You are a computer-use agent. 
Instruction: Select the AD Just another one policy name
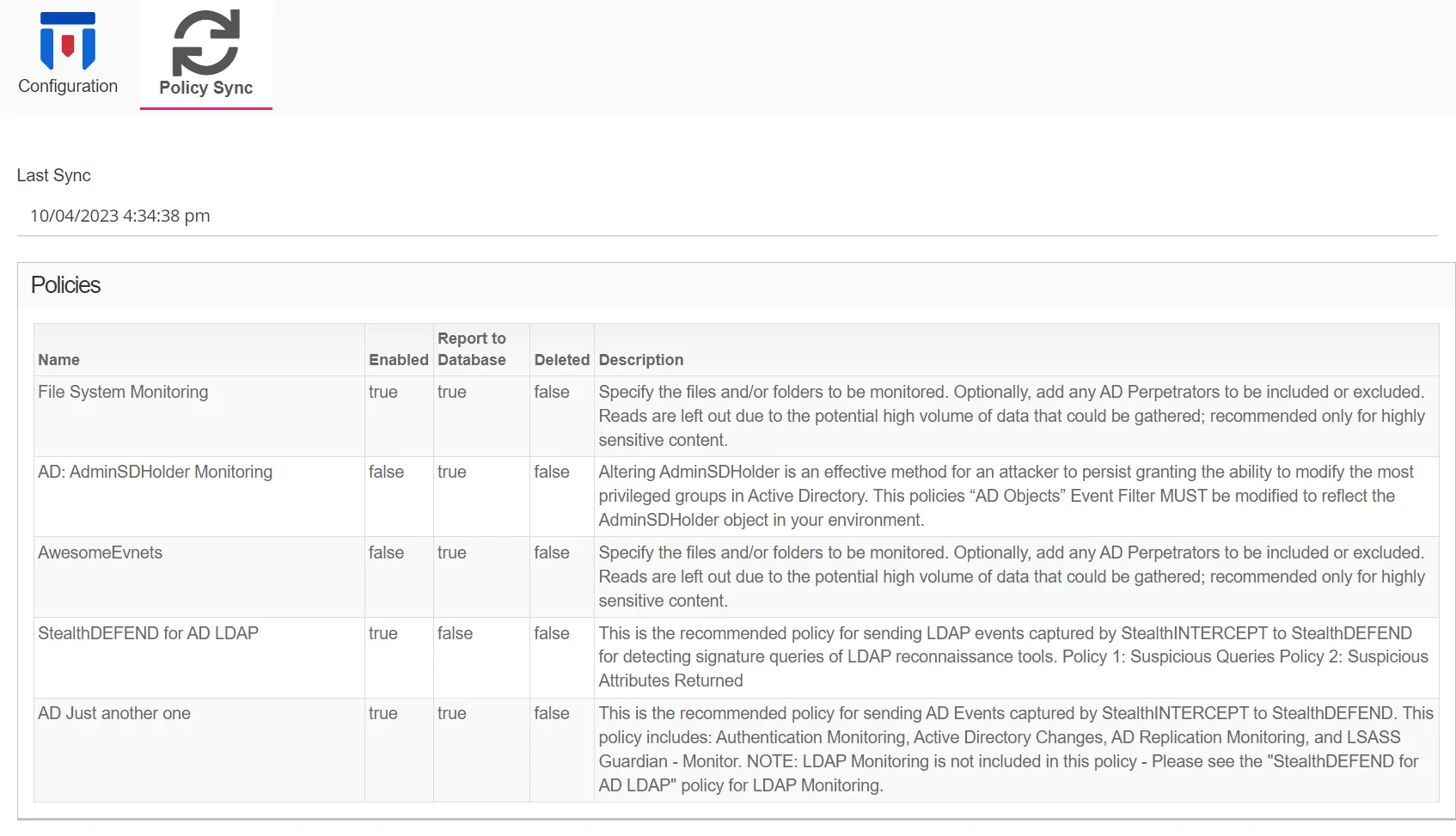pos(114,713)
